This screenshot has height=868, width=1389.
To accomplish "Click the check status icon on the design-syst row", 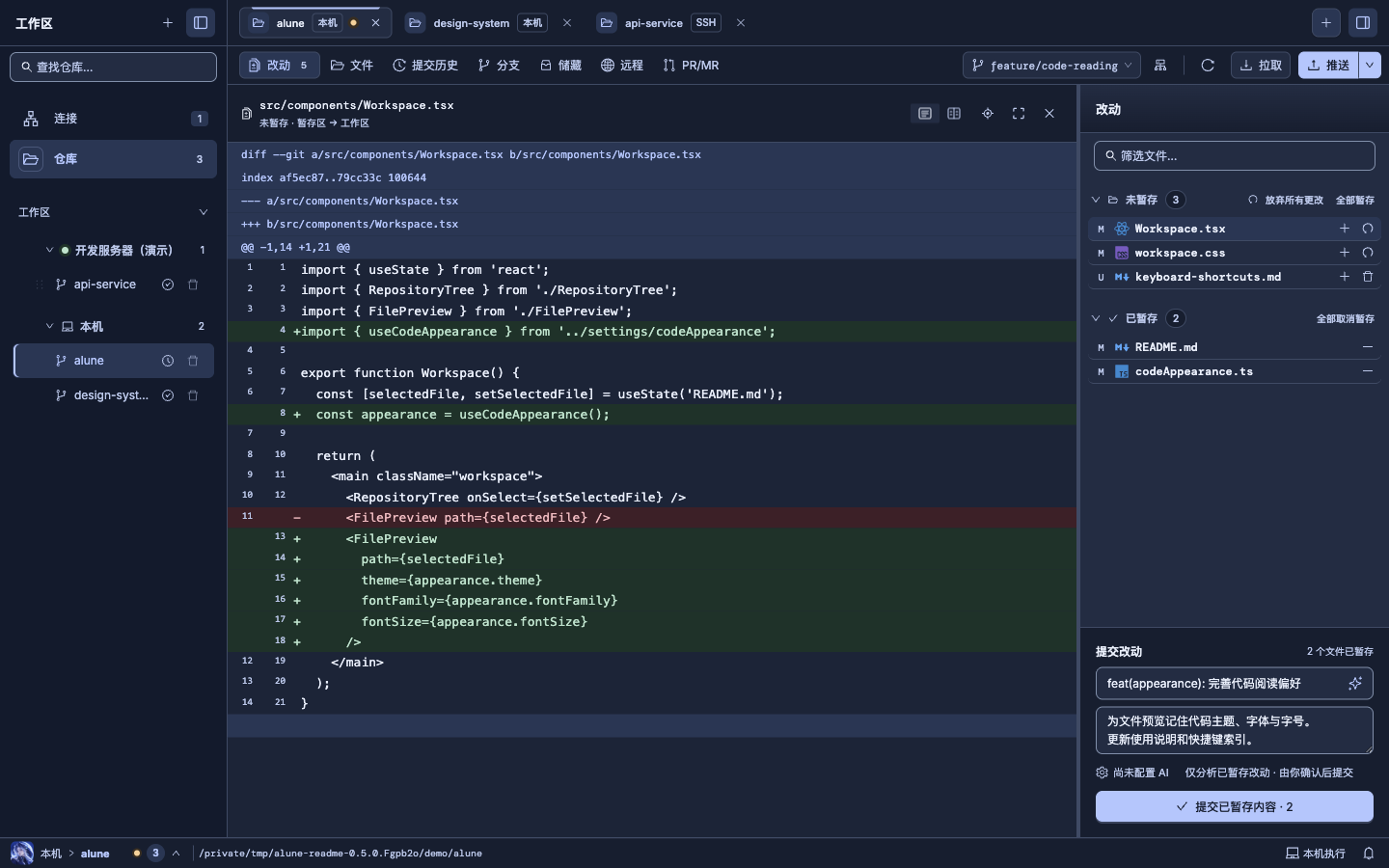I will tap(168, 395).
